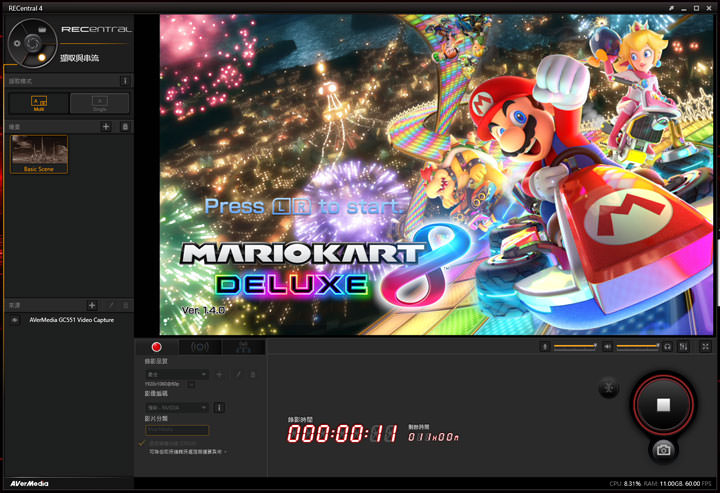Open the audio mixer settings icon
Screen dimensions: 720x493
pyautogui.click(x=683, y=346)
